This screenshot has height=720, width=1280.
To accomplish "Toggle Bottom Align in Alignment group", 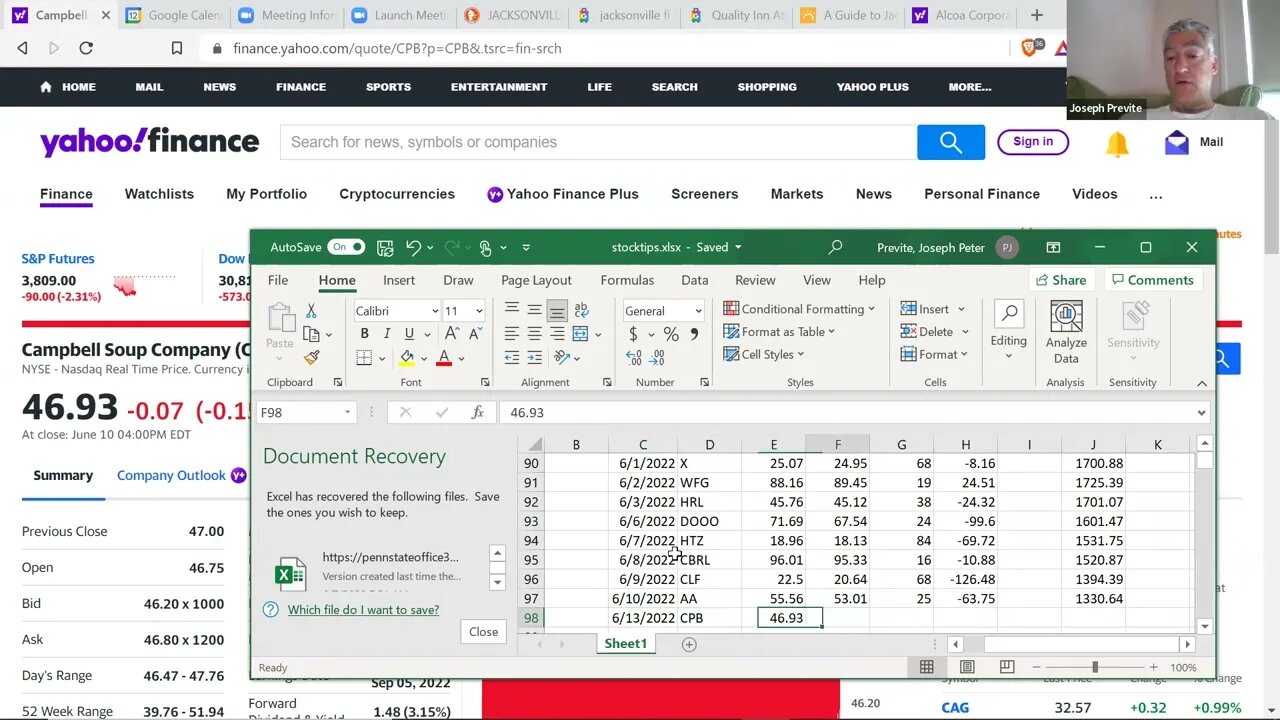I will coord(557,310).
